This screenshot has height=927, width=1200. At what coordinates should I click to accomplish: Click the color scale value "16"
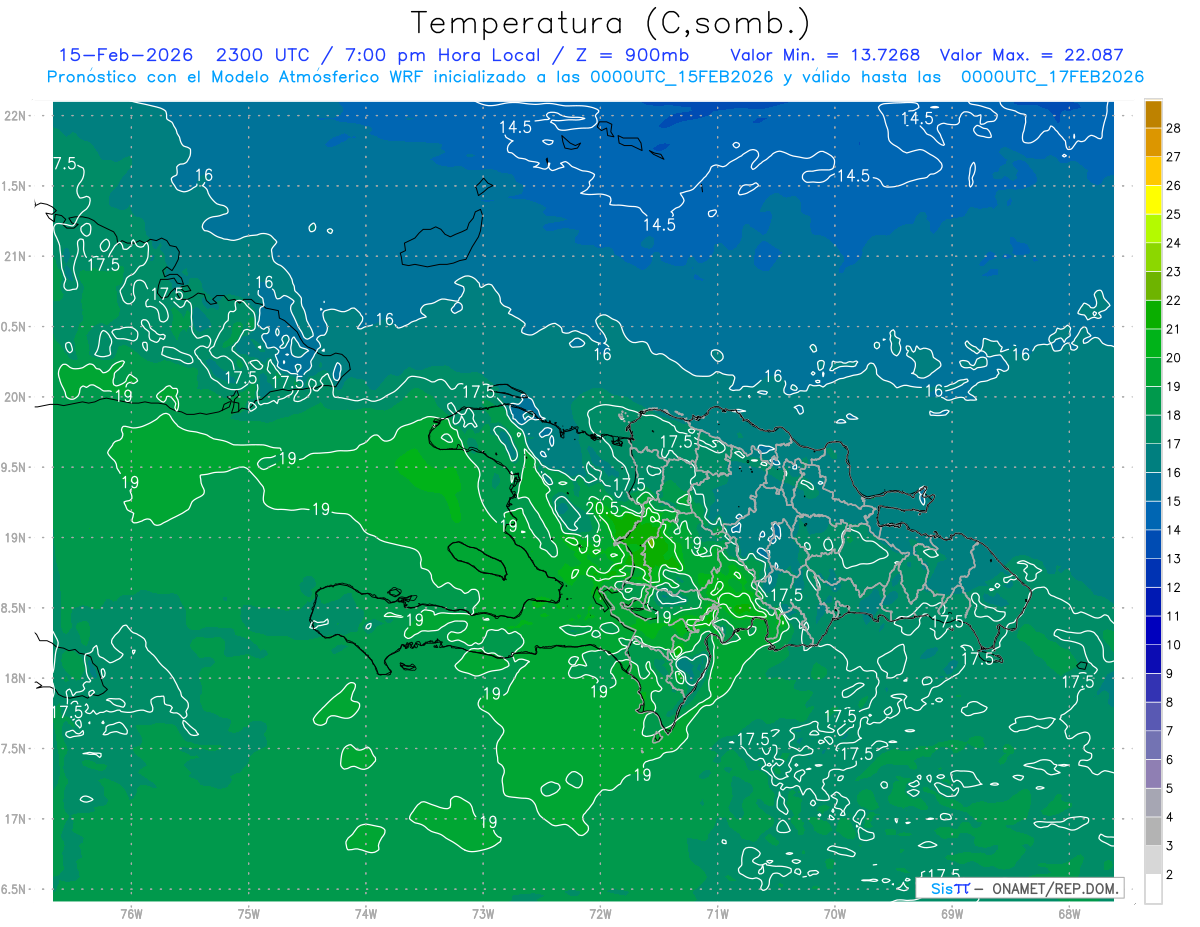(1174, 472)
